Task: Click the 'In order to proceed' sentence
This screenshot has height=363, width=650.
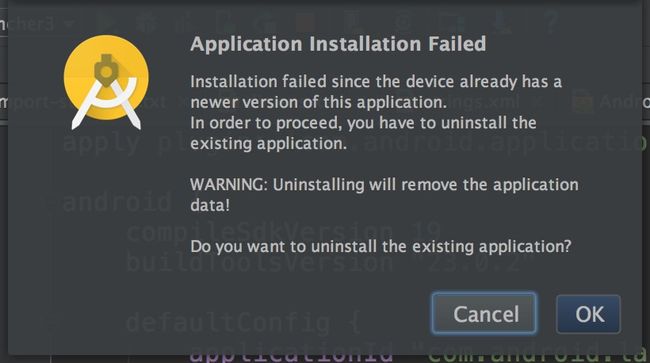Action: tap(363, 133)
